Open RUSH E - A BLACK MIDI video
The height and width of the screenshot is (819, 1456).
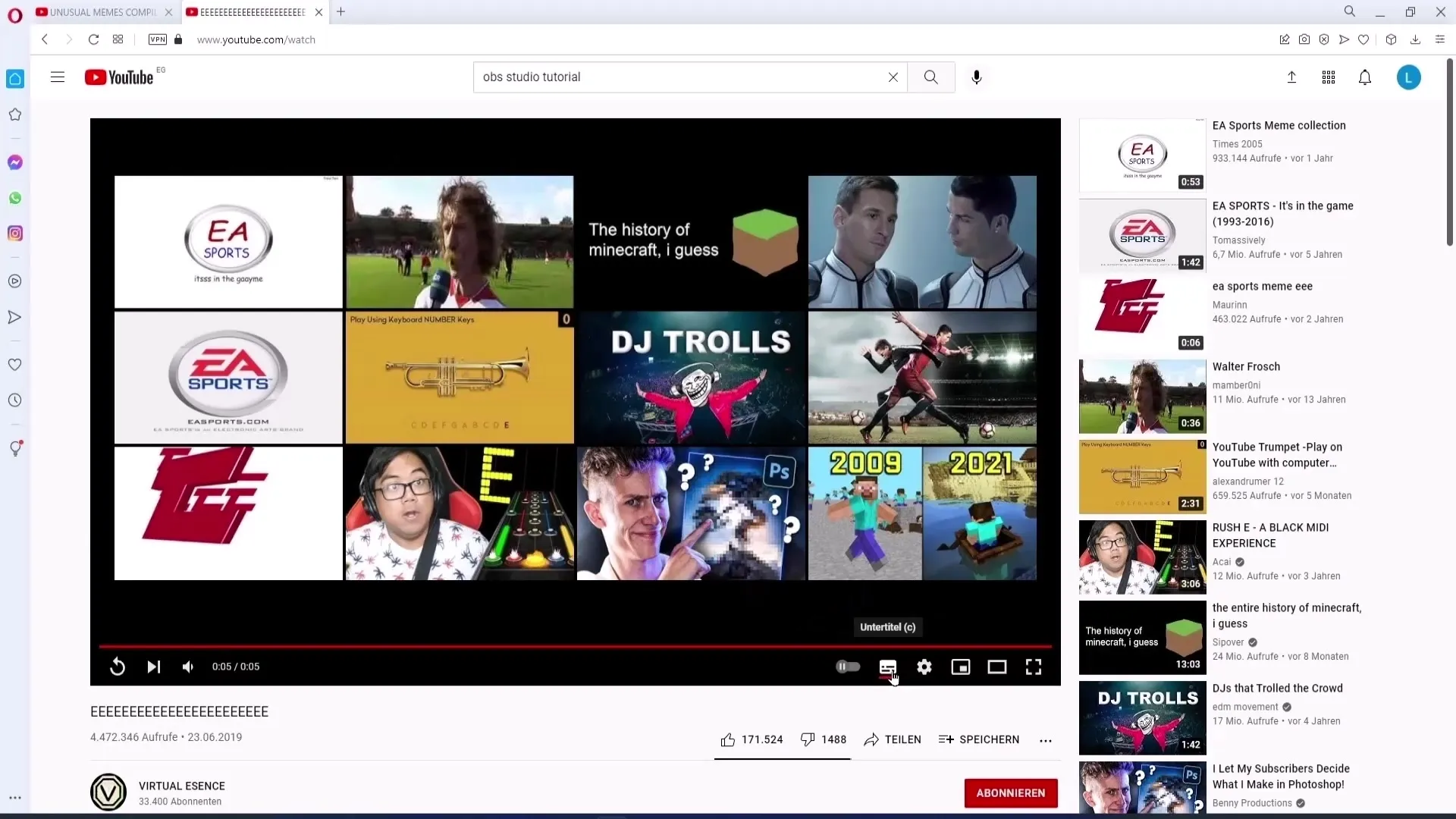[x=1270, y=535]
